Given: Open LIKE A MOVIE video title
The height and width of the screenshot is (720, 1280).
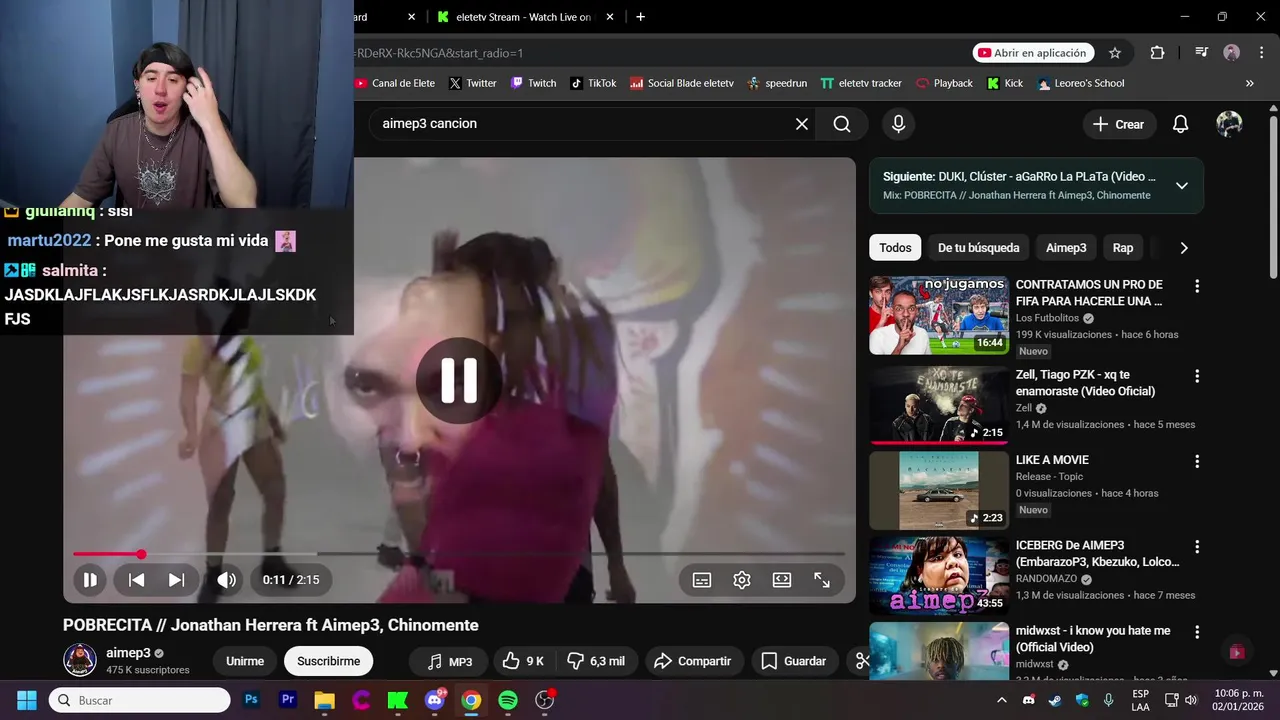Looking at the screenshot, I should (x=1052, y=460).
